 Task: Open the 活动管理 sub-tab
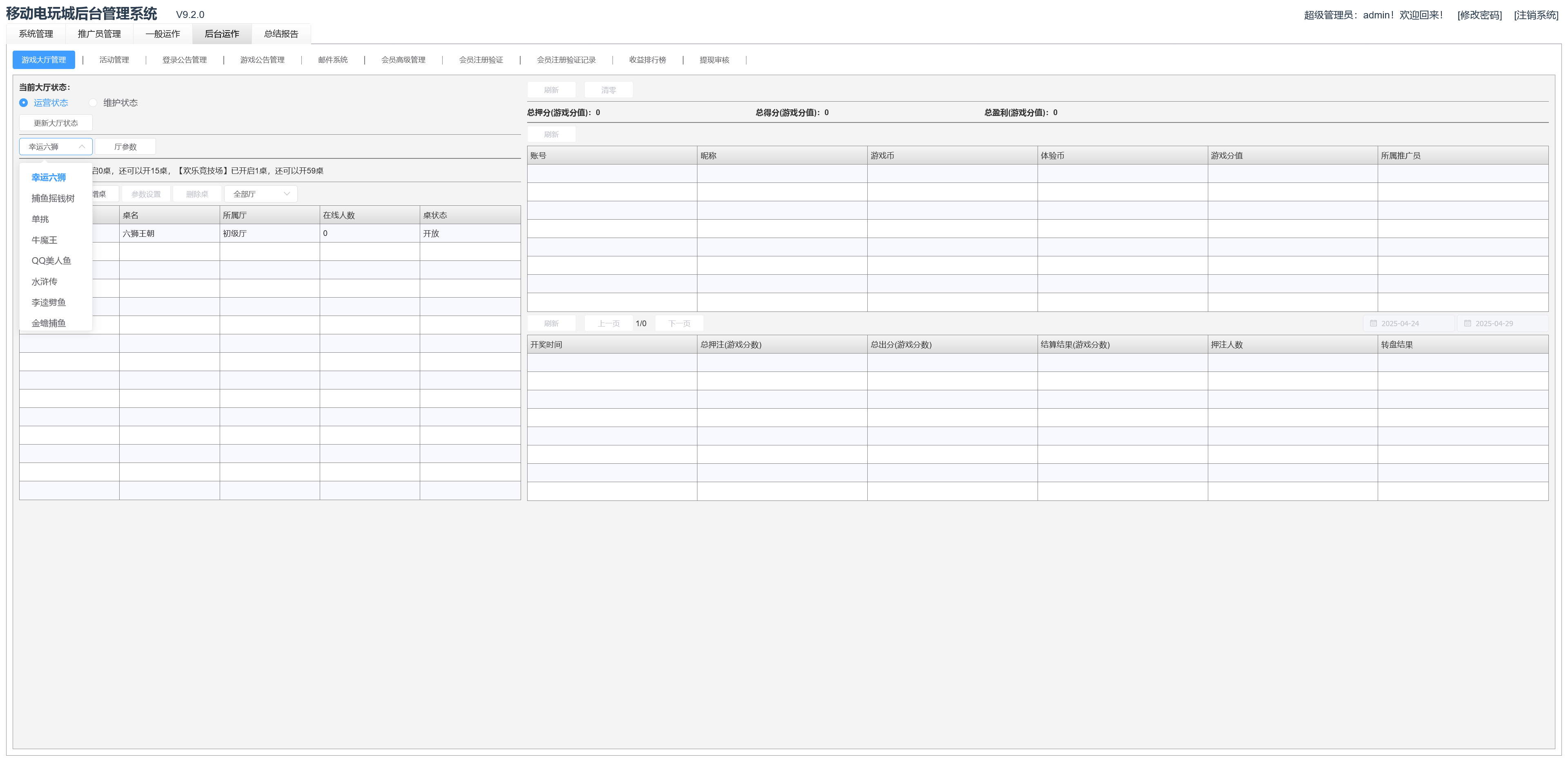pyautogui.click(x=114, y=60)
